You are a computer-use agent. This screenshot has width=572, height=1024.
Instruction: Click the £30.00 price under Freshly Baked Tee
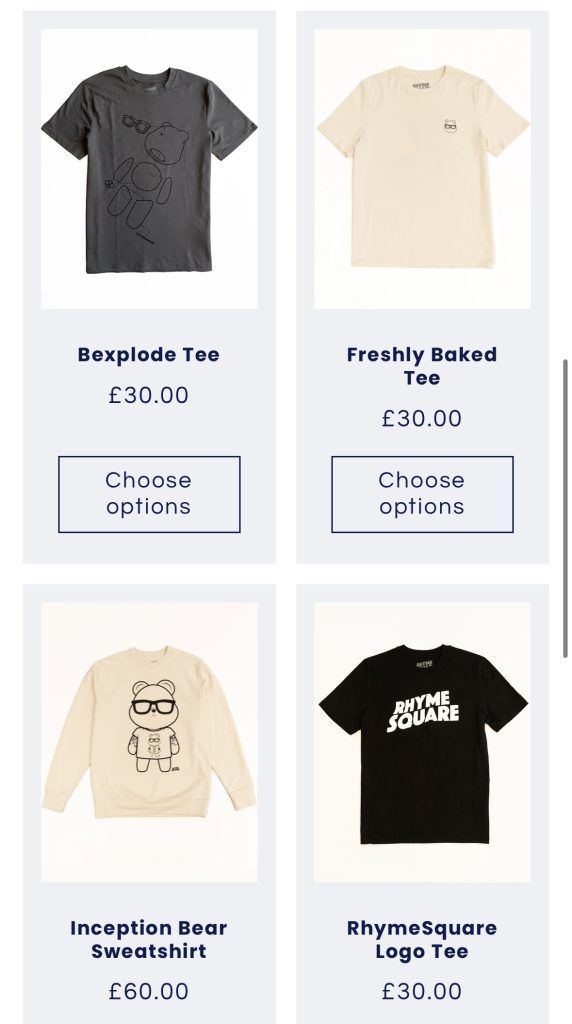[422, 418]
